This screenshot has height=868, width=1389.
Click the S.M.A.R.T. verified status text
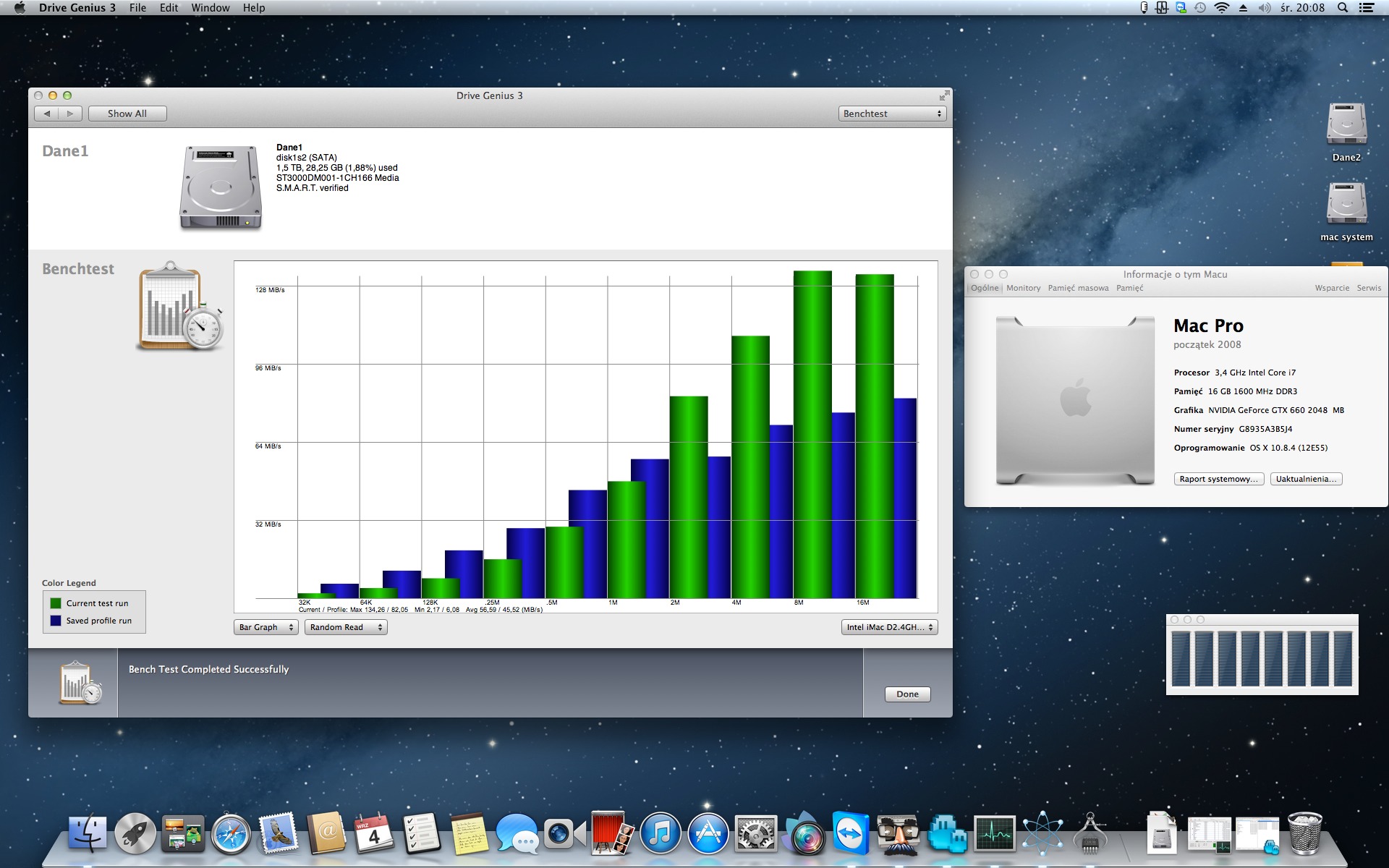(313, 188)
